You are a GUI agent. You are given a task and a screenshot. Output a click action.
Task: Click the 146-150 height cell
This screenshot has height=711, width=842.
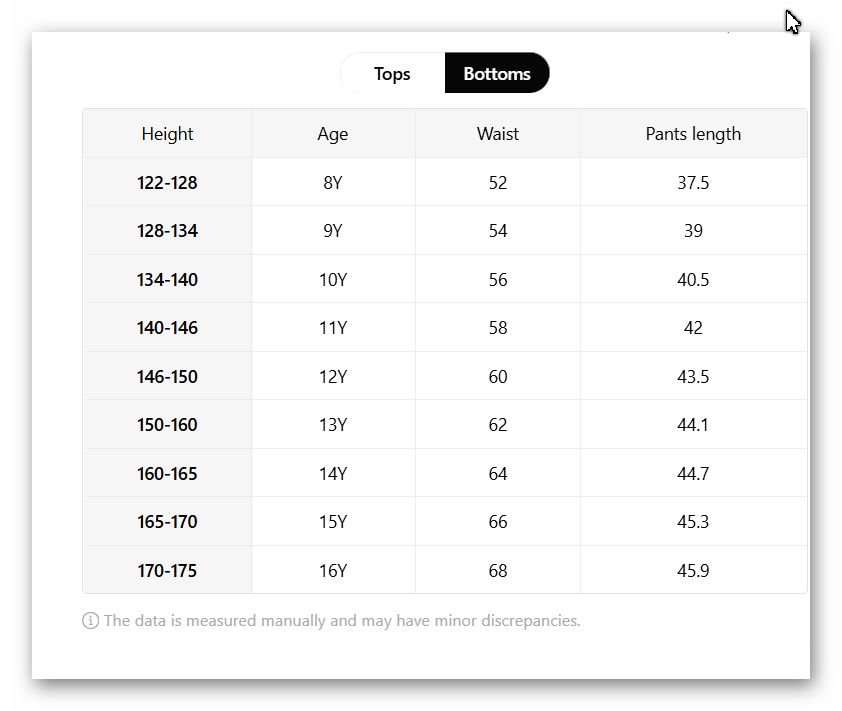167,377
